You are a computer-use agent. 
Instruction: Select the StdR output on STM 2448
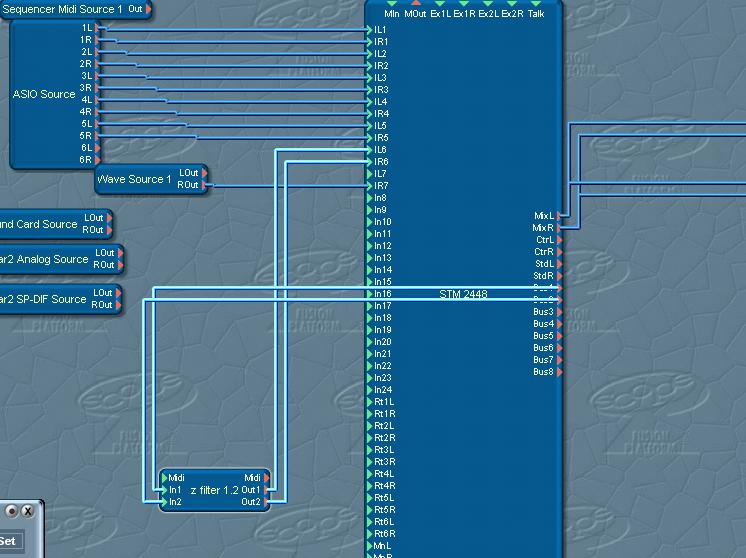(x=560, y=275)
